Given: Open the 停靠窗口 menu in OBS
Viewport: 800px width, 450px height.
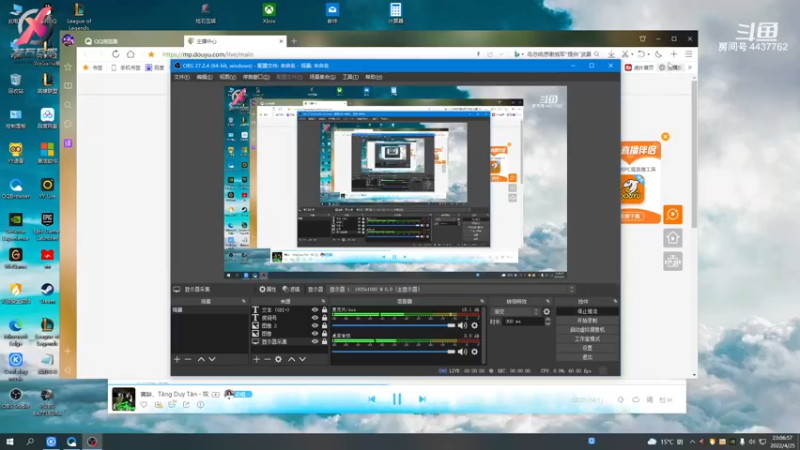Looking at the screenshot, I should (x=256, y=77).
